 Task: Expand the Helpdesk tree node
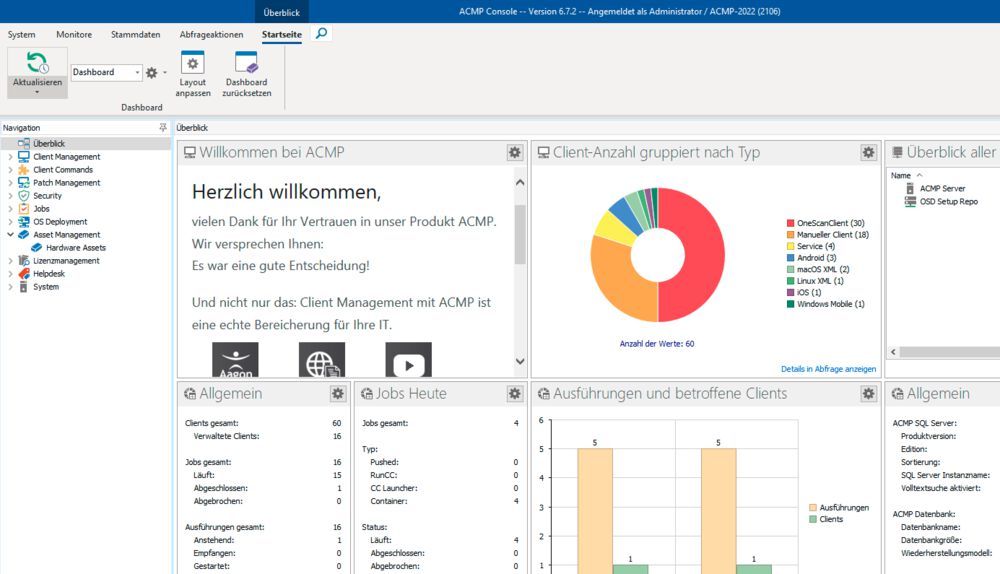(10, 274)
